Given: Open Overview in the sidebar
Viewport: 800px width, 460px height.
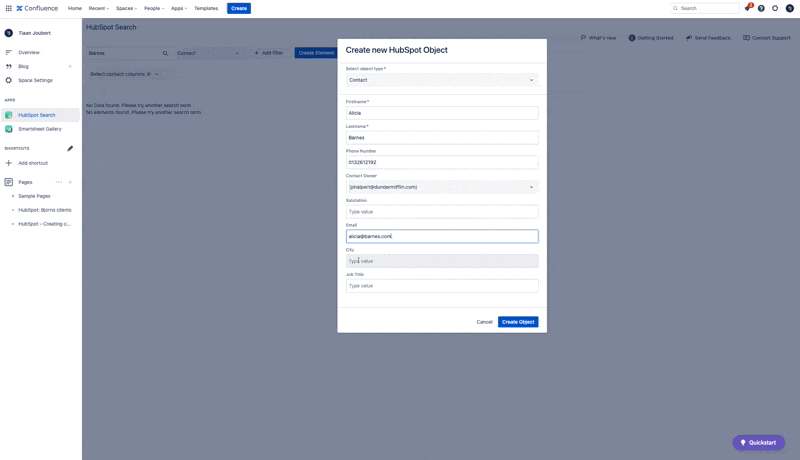Looking at the screenshot, I should (29, 53).
